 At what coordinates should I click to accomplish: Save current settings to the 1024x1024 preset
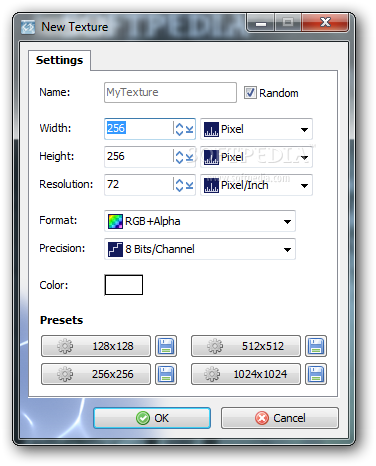point(316,374)
